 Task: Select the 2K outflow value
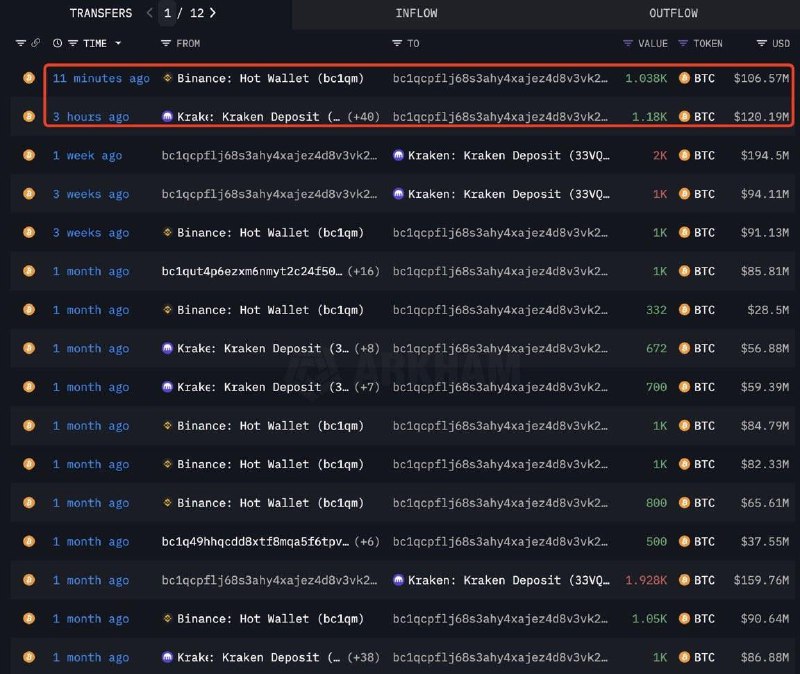coord(660,156)
